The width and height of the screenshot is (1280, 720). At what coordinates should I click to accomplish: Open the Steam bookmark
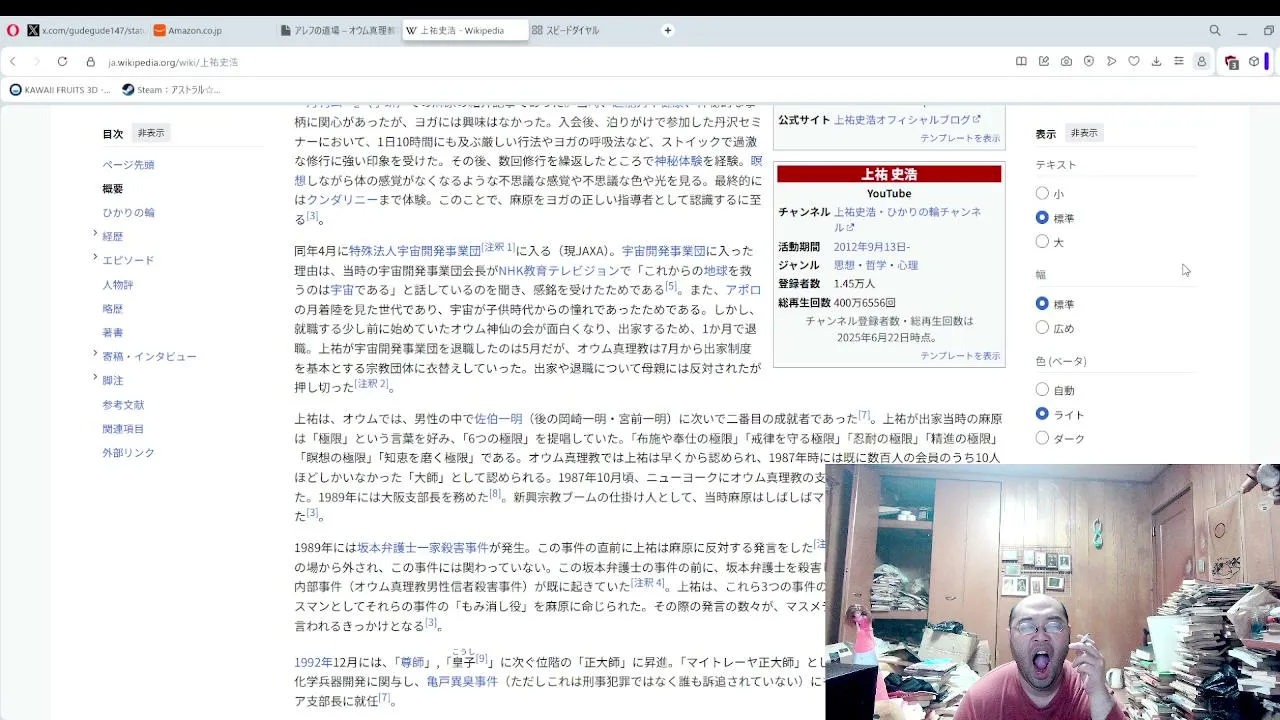(x=171, y=89)
